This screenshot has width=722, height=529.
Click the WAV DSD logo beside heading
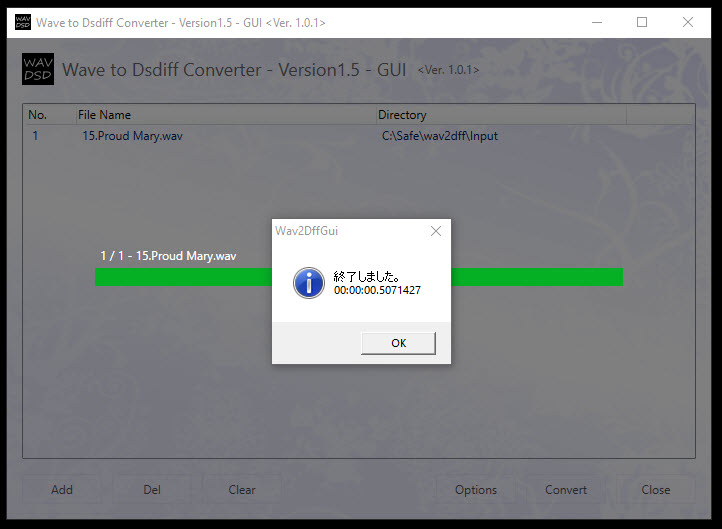(x=38, y=69)
